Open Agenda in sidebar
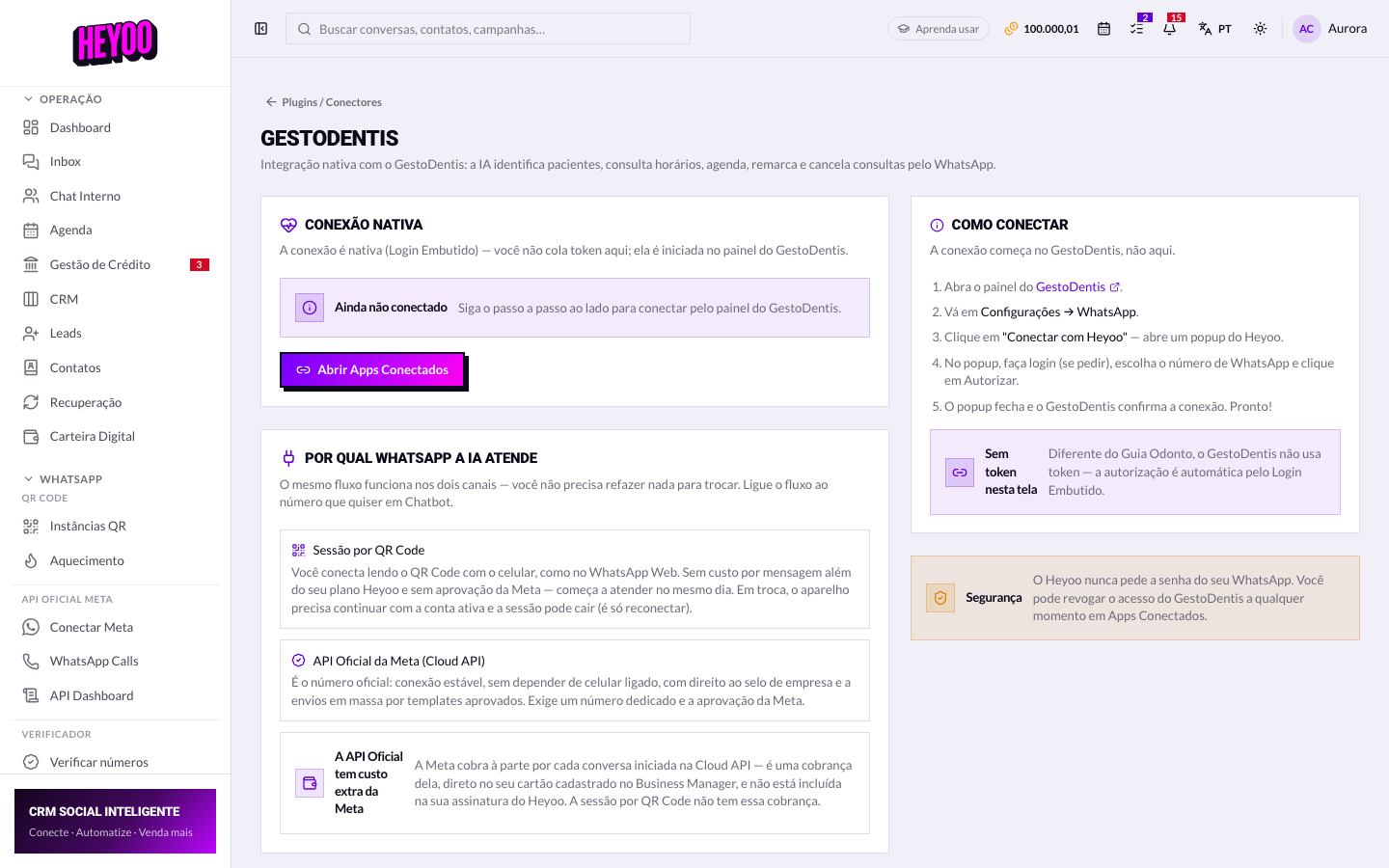Viewport: 1389px width, 868px height. (x=116, y=230)
